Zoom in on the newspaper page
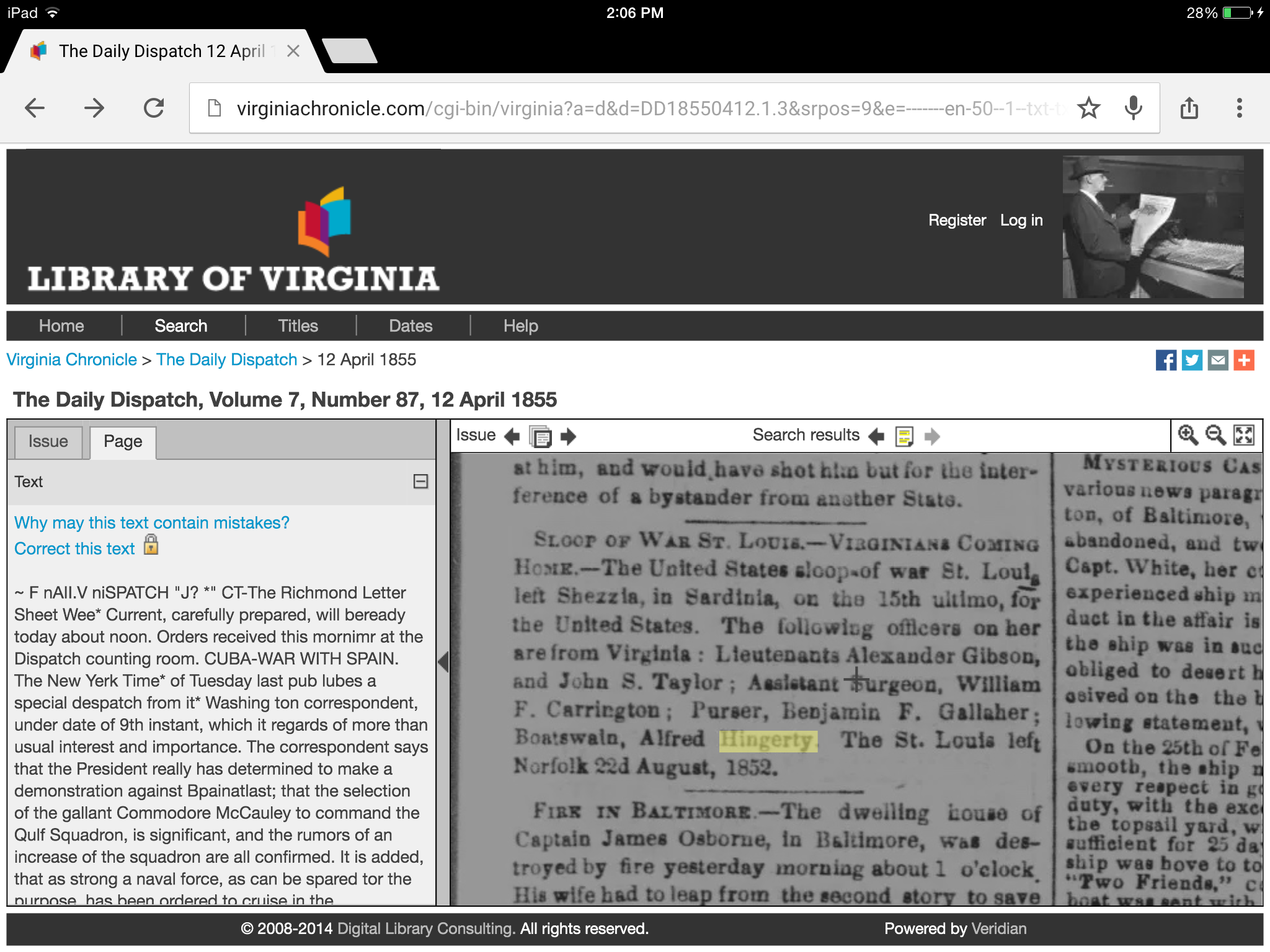 (1188, 435)
